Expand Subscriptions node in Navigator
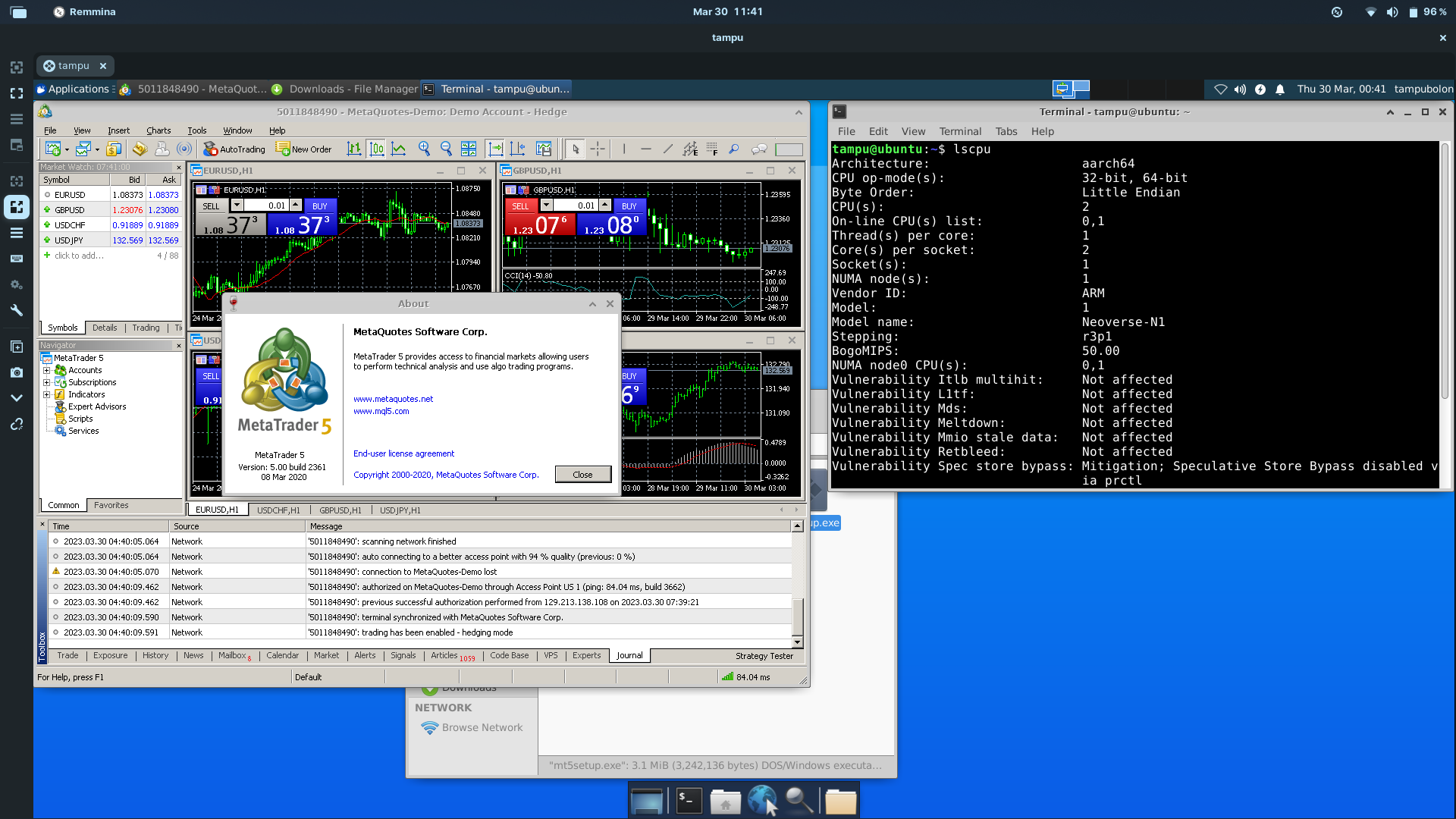1456x819 pixels. click(x=46, y=382)
